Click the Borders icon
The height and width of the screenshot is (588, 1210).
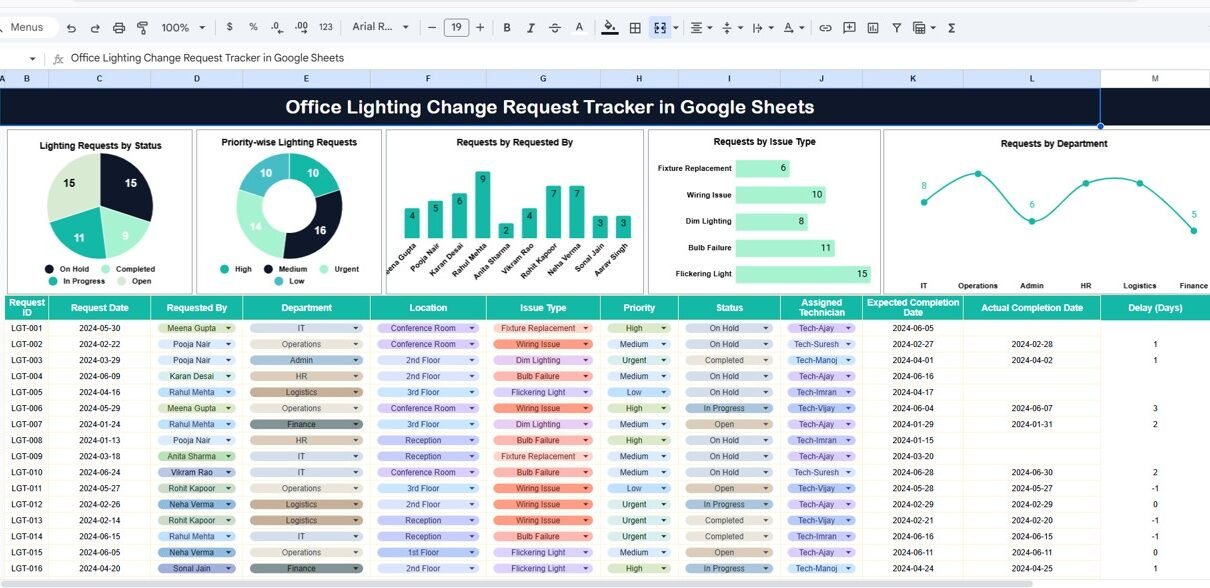634,28
